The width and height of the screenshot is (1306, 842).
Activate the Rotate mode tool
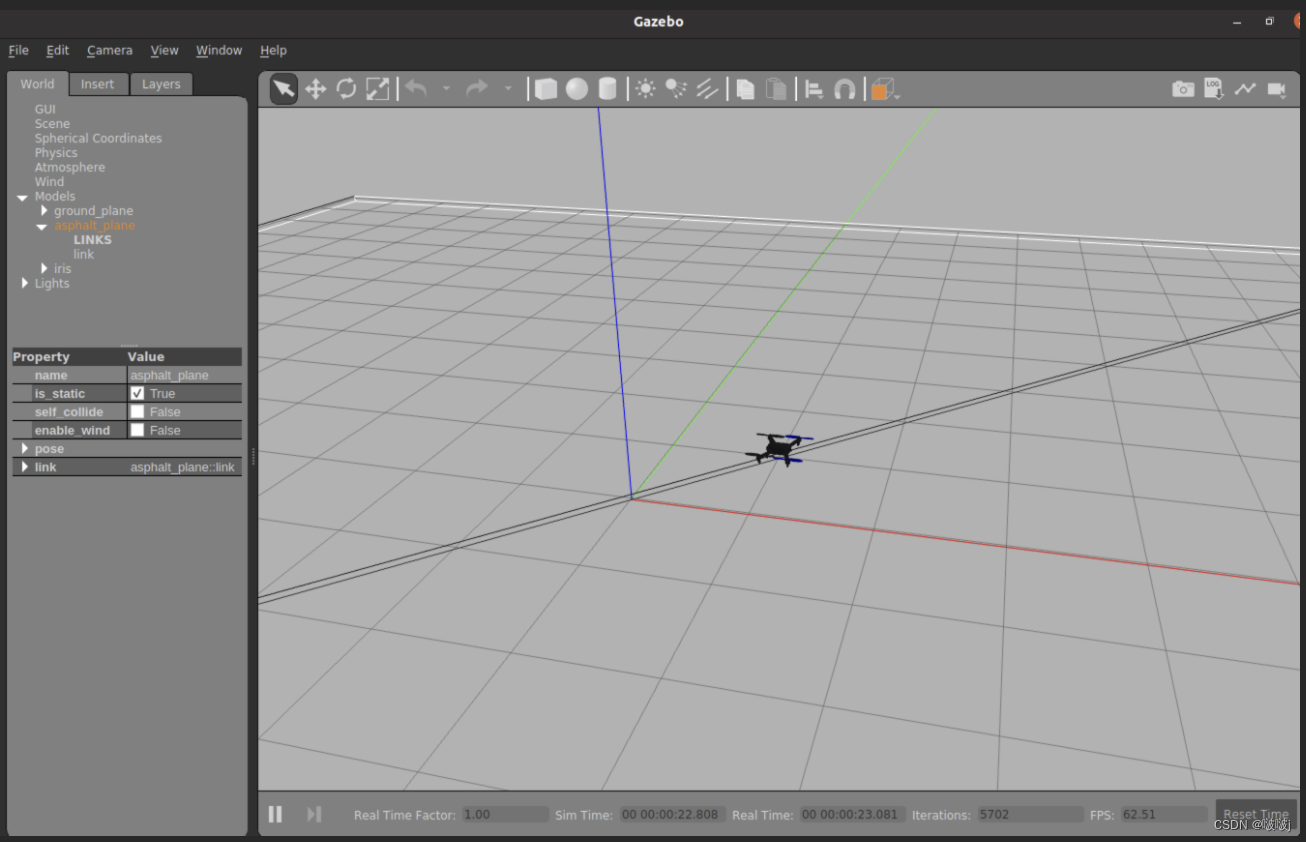[x=347, y=89]
